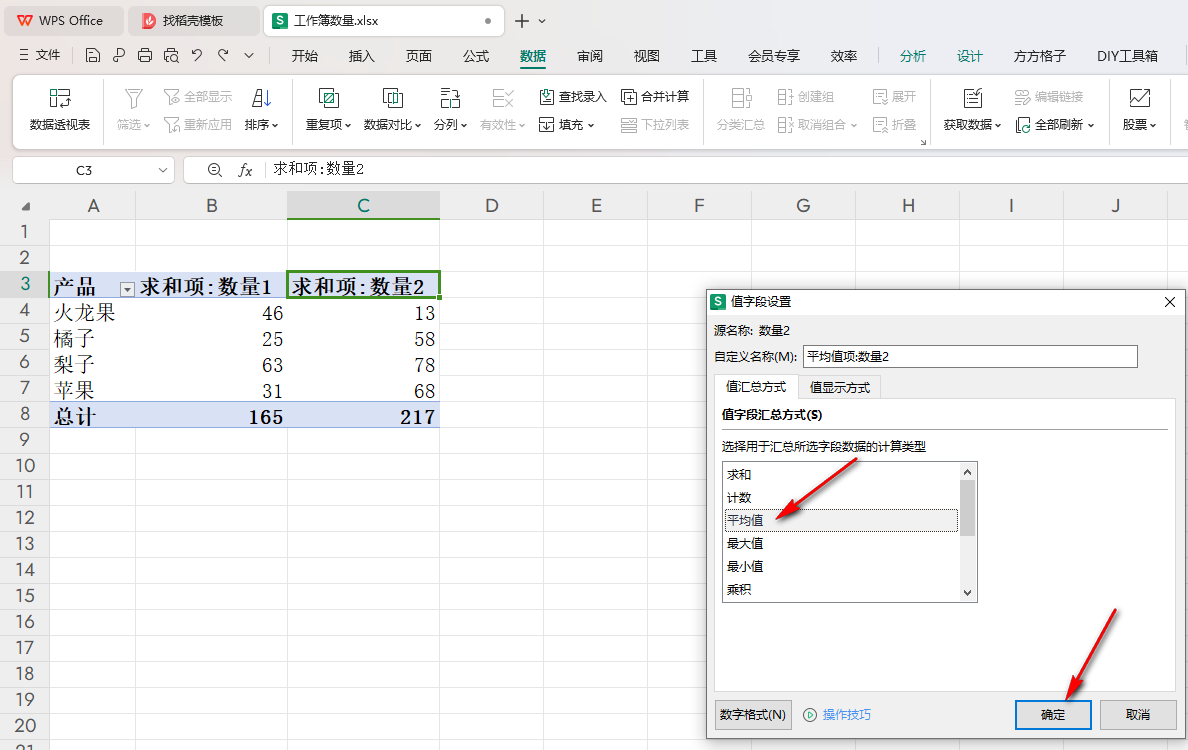Click the new tab plus icon
Screen dimensions: 1188x750
(521, 21)
